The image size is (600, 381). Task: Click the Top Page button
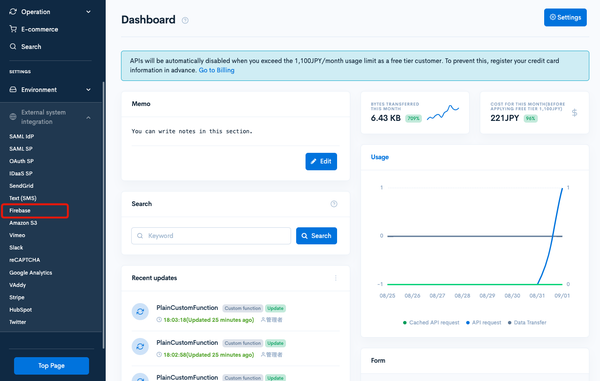[51, 366]
